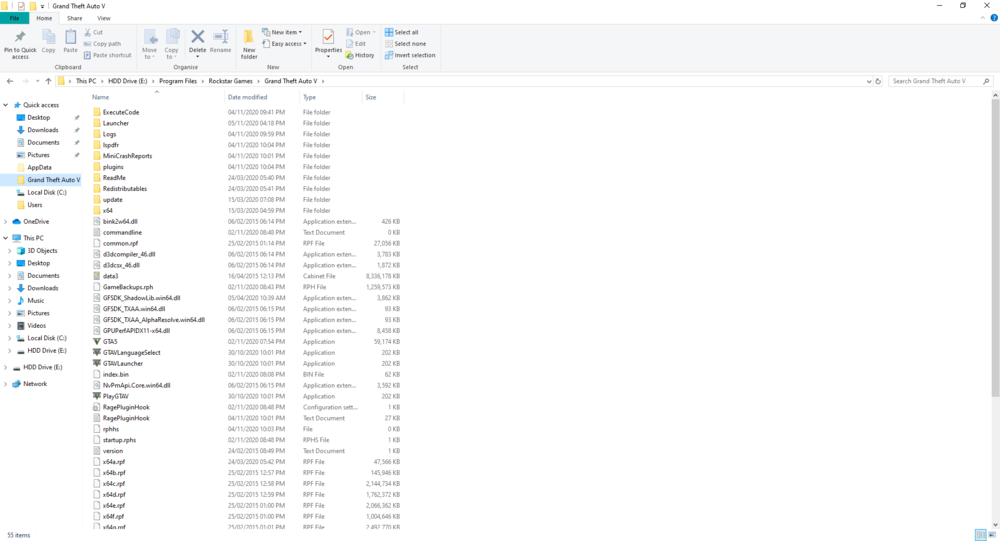
Task: Switch to the Share tab
Action: 75,18
